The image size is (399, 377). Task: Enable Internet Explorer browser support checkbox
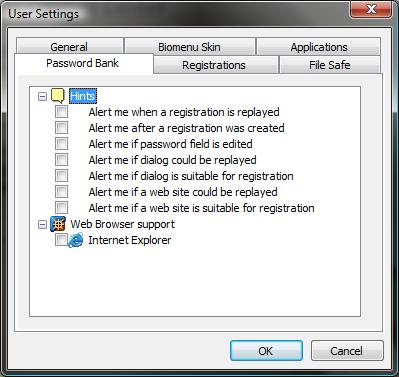(61, 240)
